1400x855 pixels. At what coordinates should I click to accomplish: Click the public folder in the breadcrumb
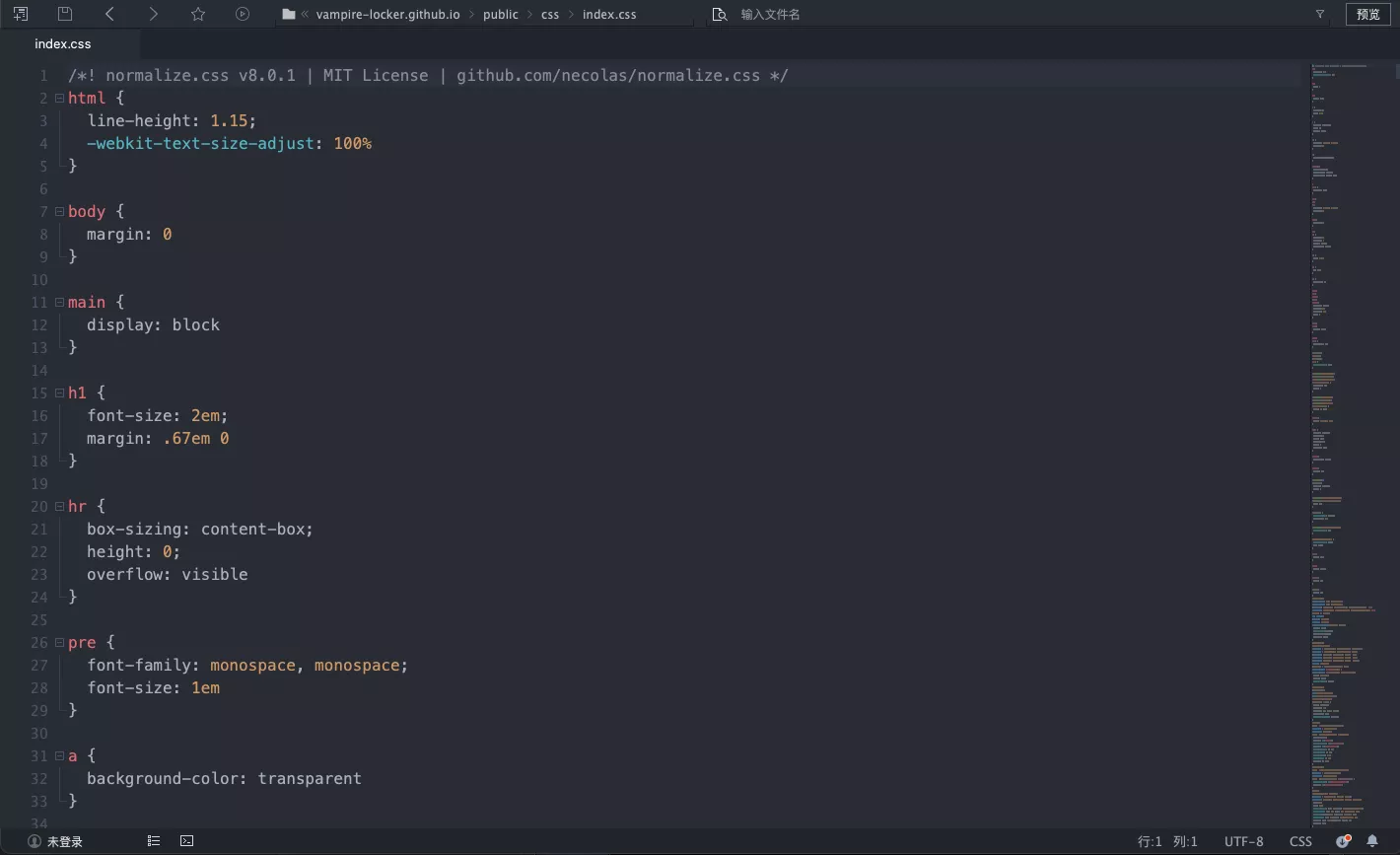(501, 15)
